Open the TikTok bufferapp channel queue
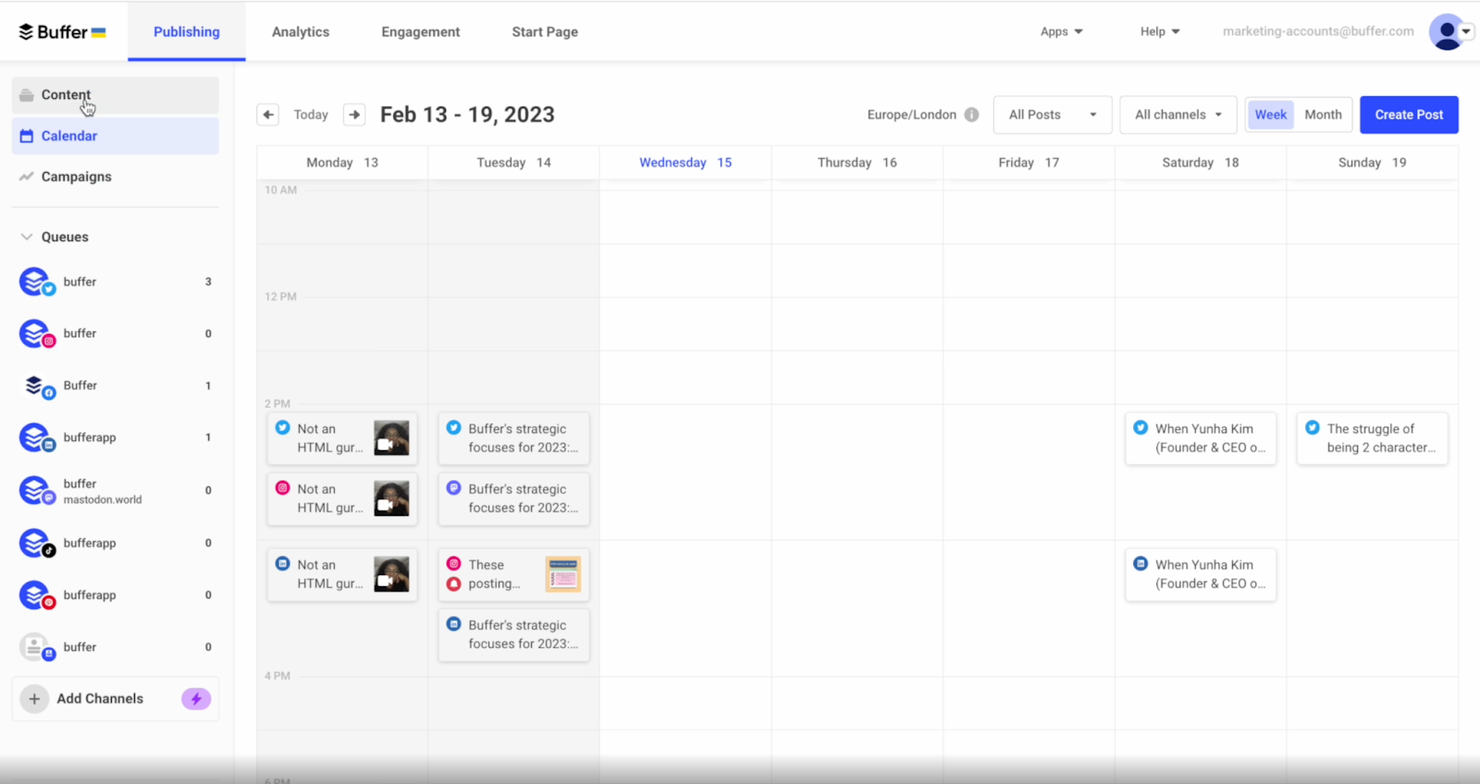Viewport: 1480px width, 784px height. [x=115, y=543]
